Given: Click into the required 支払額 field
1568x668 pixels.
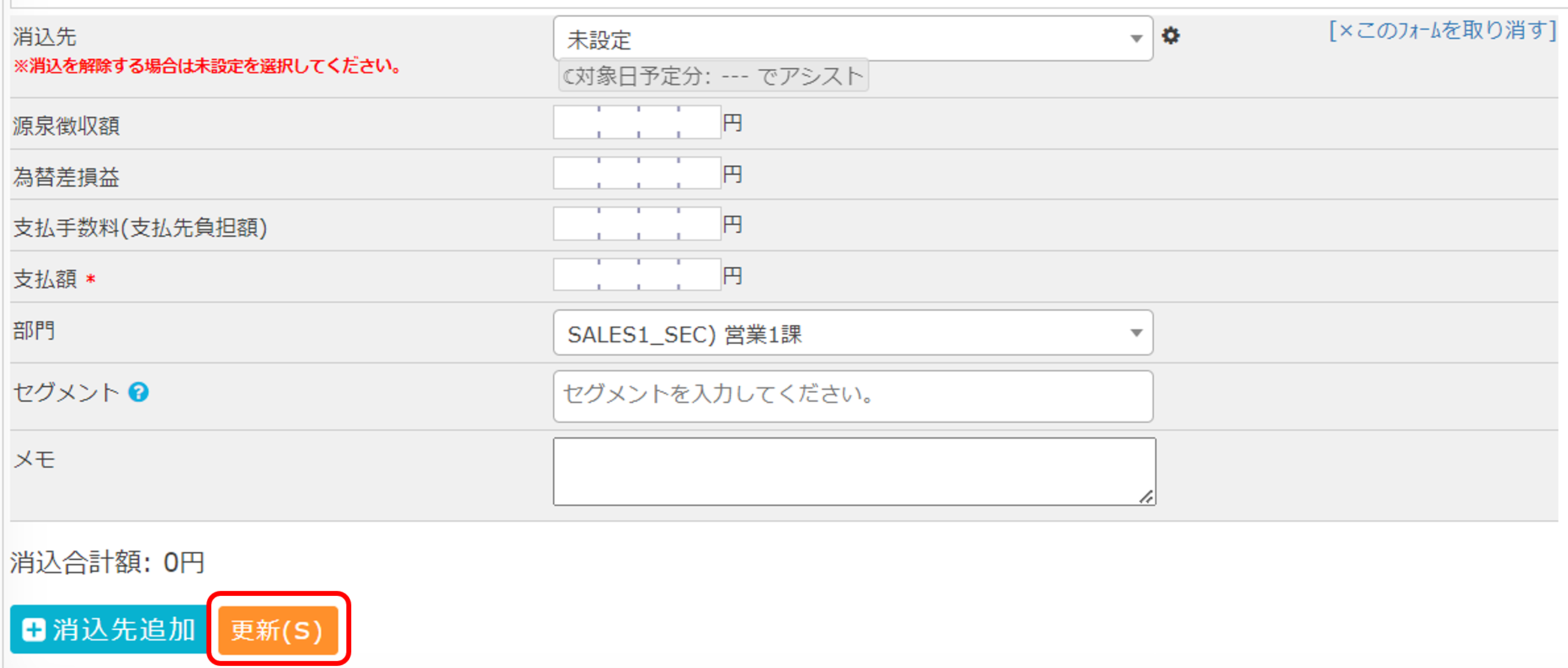Looking at the screenshot, I should click(637, 274).
